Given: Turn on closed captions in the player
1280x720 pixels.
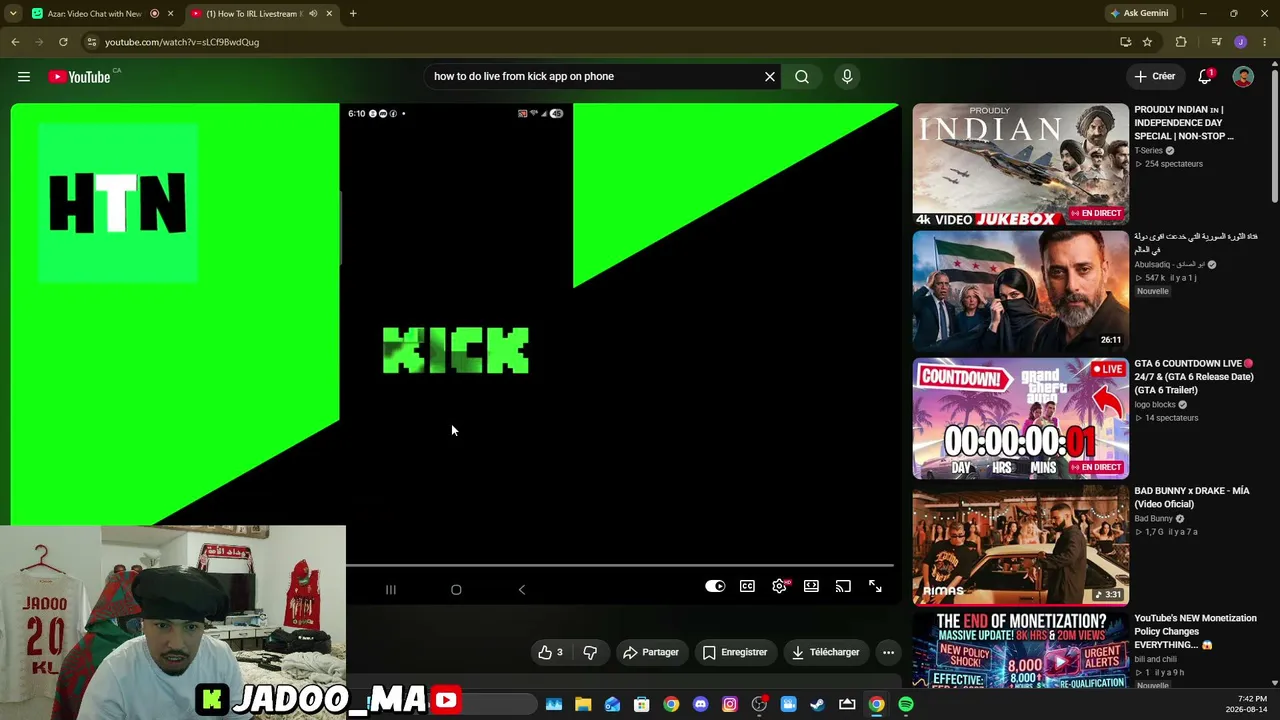Looking at the screenshot, I should pos(747,587).
